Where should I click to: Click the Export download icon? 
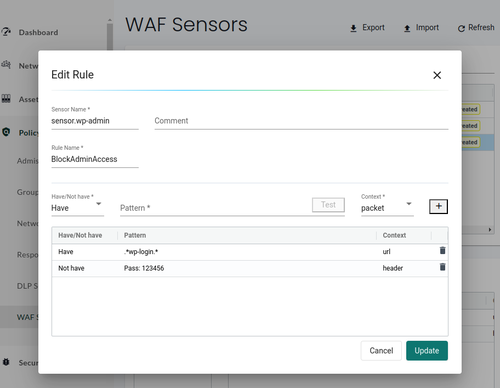click(x=353, y=29)
